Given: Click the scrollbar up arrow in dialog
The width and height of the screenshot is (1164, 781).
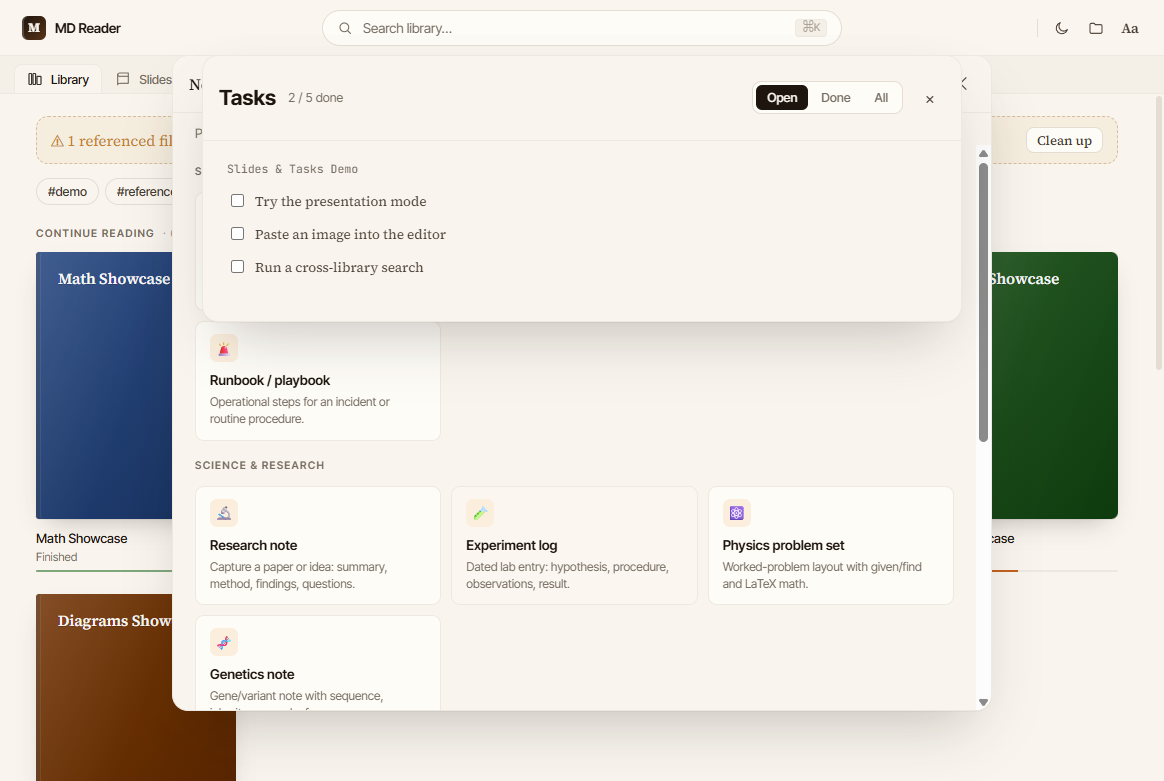Looking at the screenshot, I should pyautogui.click(x=984, y=154).
